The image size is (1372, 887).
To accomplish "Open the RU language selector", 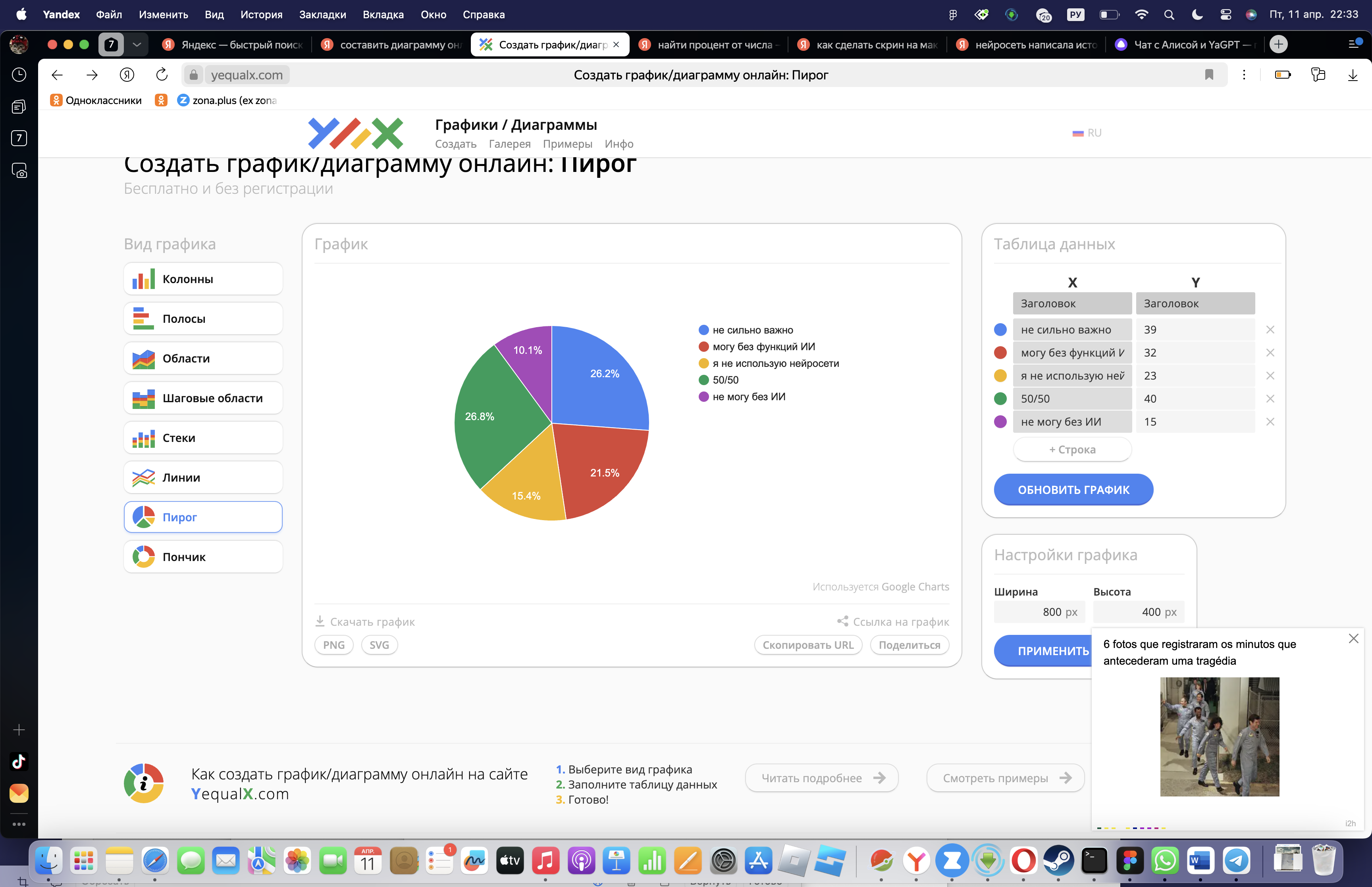I will [x=1087, y=133].
